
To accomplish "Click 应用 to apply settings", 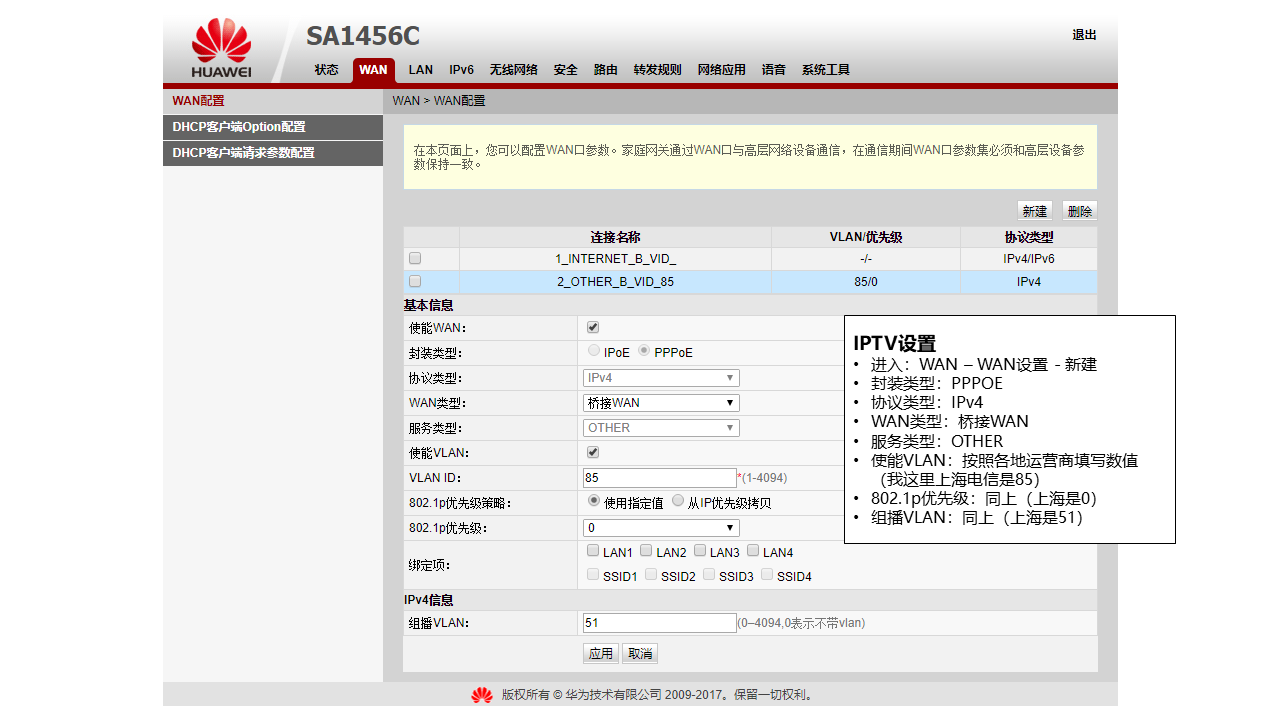I will [600, 653].
